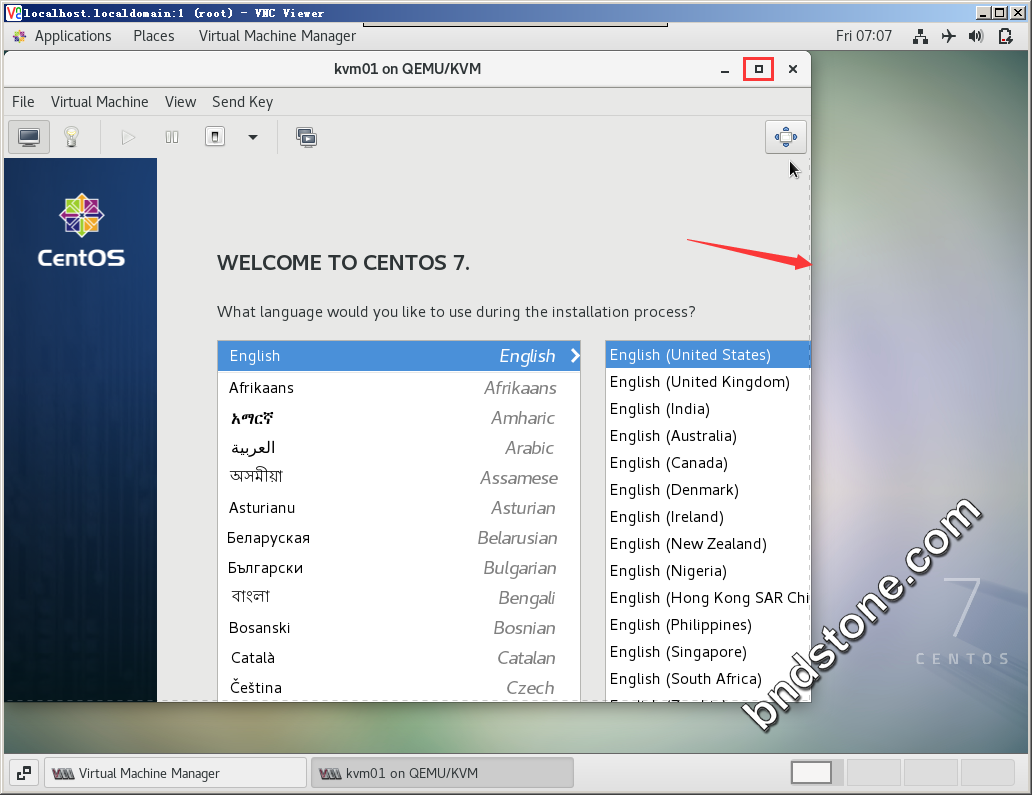The height and width of the screenshot is (795, 1032).
Task: Choose English (Ireland) locale
Action: [708, 517]
